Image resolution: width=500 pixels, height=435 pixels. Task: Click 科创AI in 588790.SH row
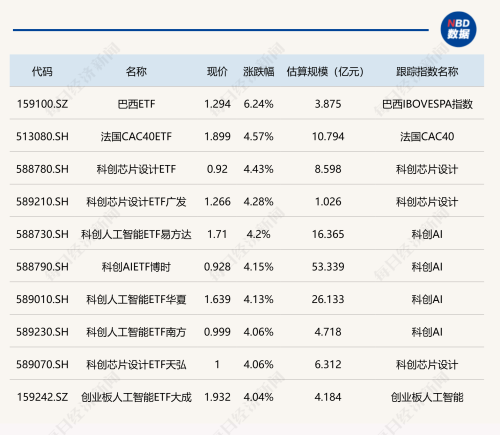coord(427,267)
